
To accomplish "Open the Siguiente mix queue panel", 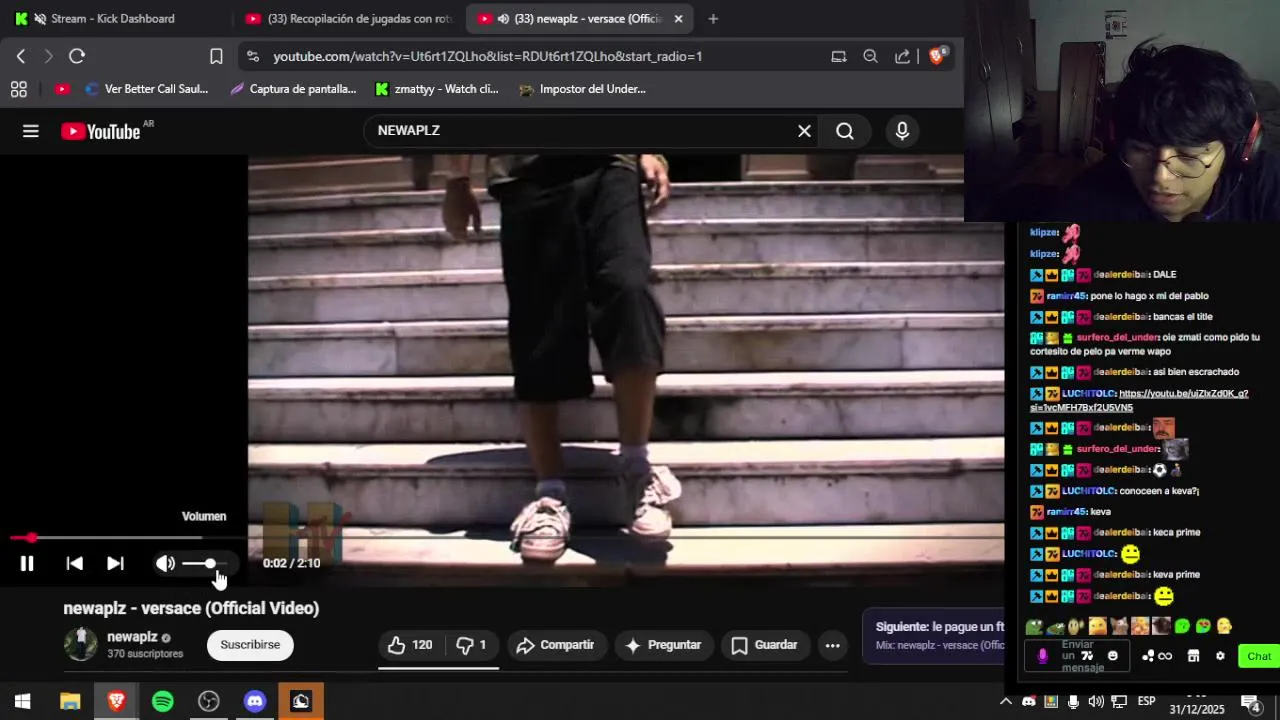I will point(933,635).
